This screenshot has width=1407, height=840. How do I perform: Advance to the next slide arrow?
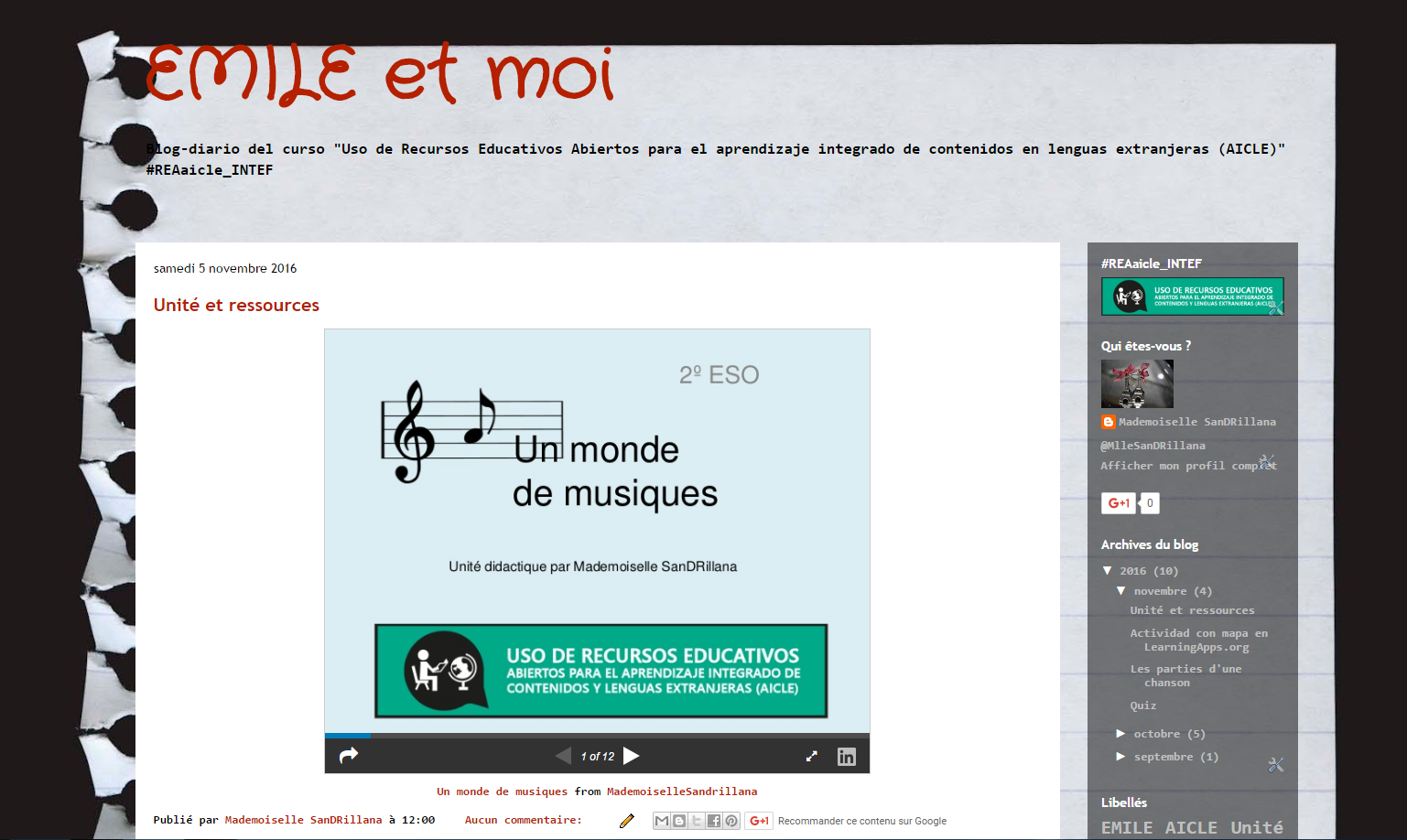(631, 756)
